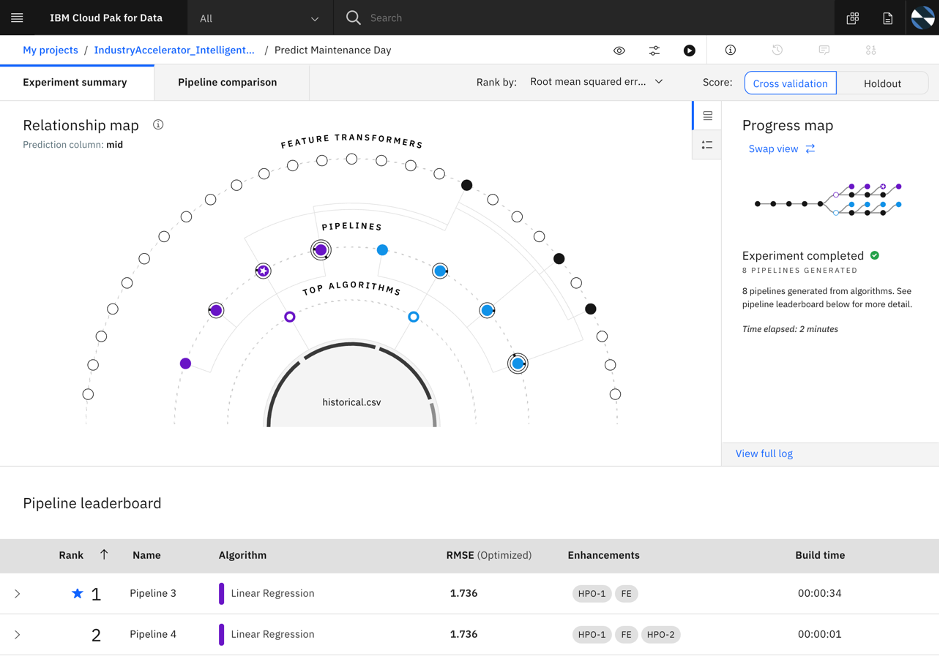
Task: Click the Enhancements column header
Action: pos(604,555)
